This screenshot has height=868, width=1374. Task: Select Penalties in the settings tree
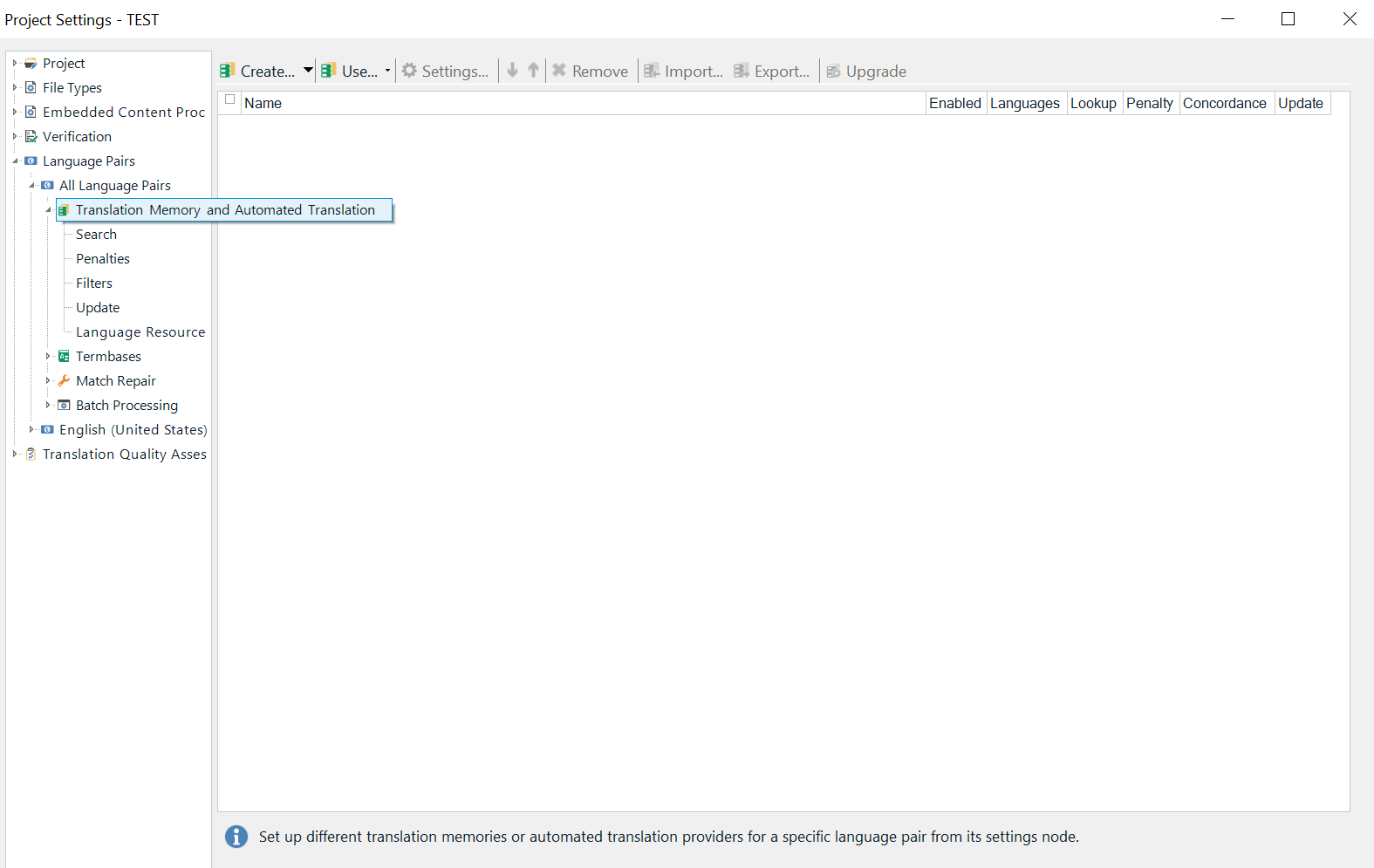103,258
